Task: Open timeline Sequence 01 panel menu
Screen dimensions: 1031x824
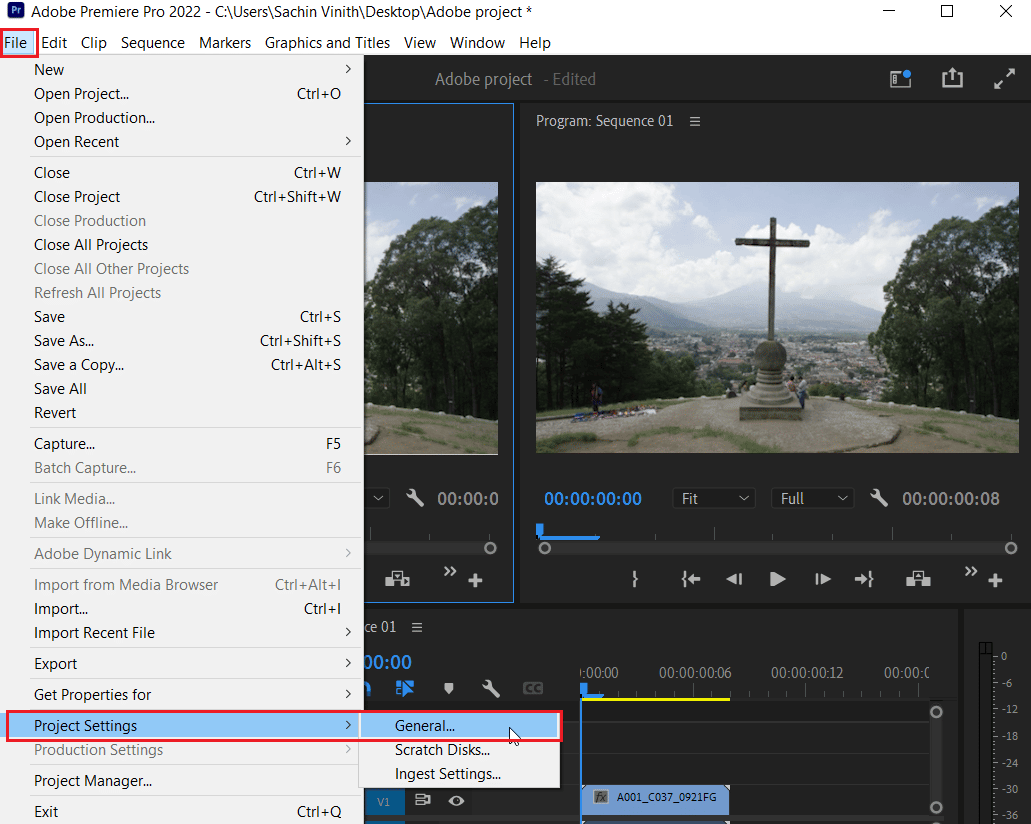Action: click(x=417, y=627)
